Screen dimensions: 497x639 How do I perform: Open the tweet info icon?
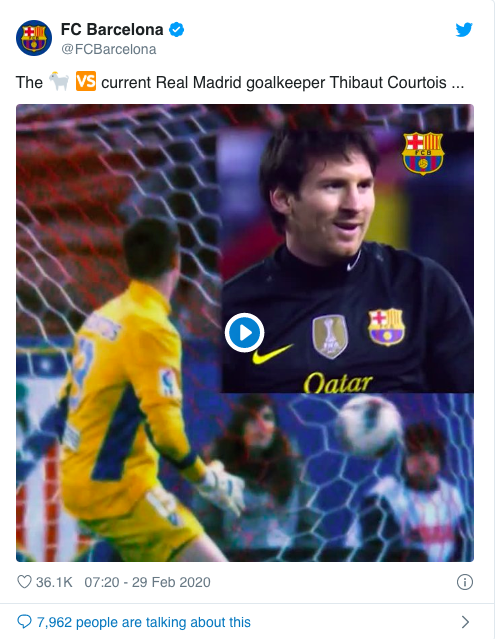click(465, 582)
